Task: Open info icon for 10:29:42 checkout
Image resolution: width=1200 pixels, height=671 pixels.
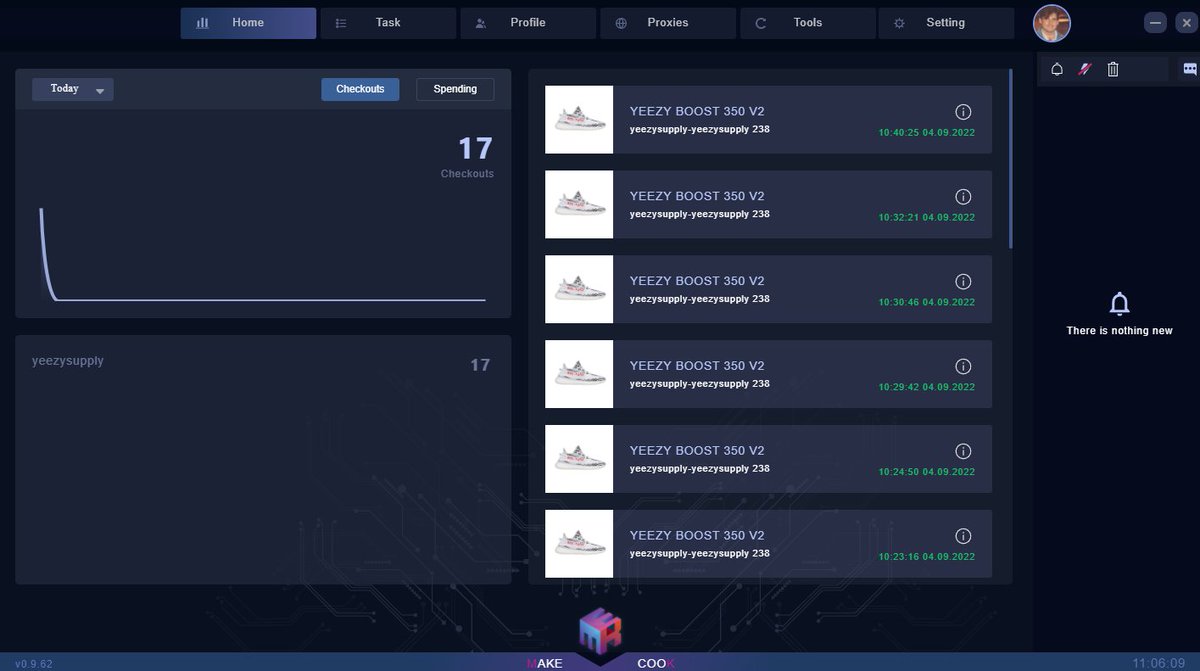Action: tap(963, 367)
